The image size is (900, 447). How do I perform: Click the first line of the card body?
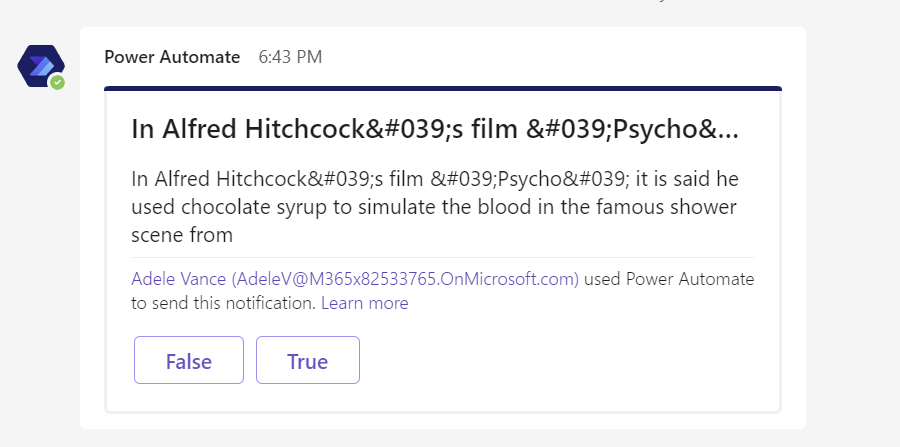(x=448, y=179)
